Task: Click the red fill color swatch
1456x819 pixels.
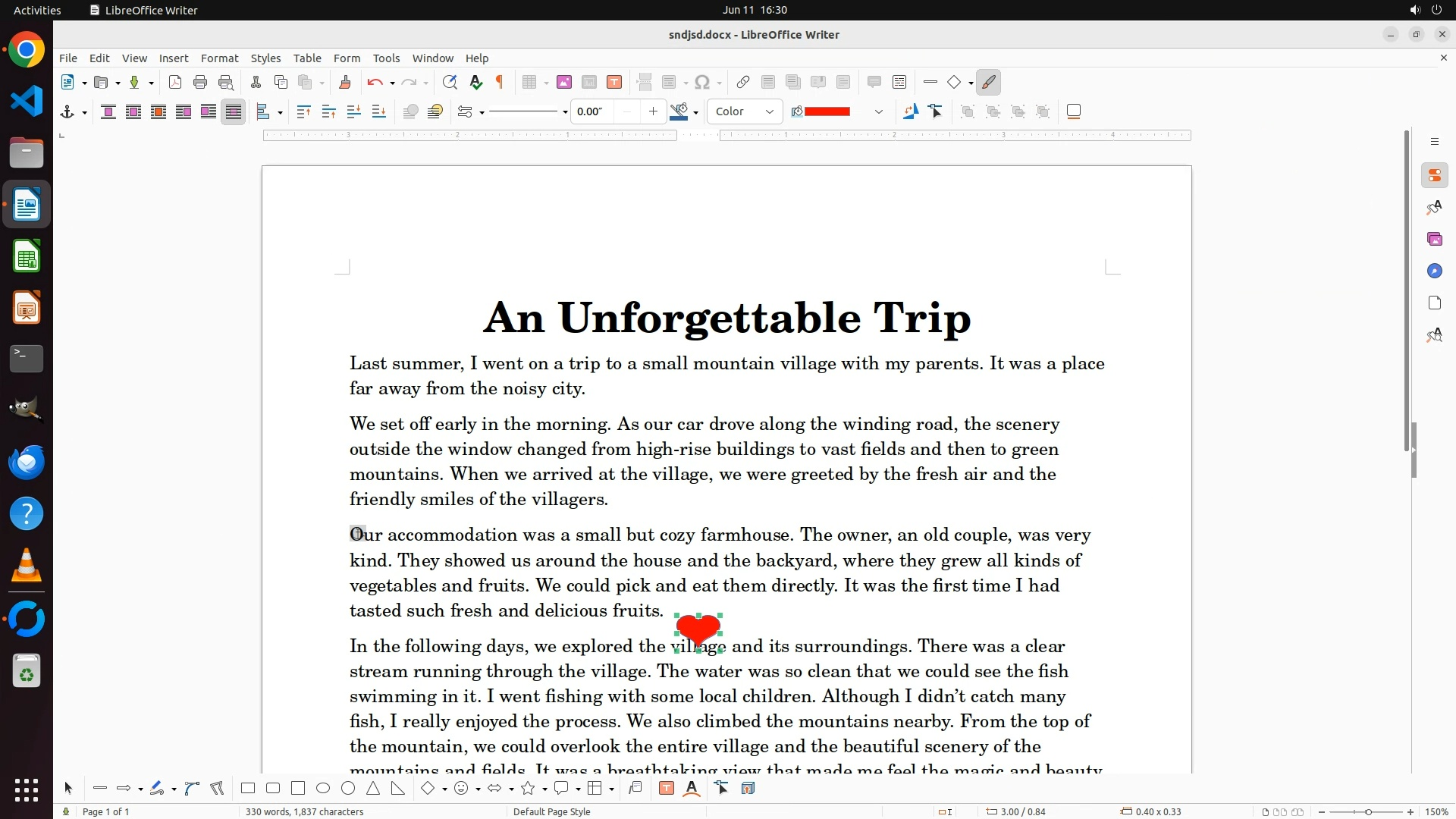Action: click(x=827, y=112)
